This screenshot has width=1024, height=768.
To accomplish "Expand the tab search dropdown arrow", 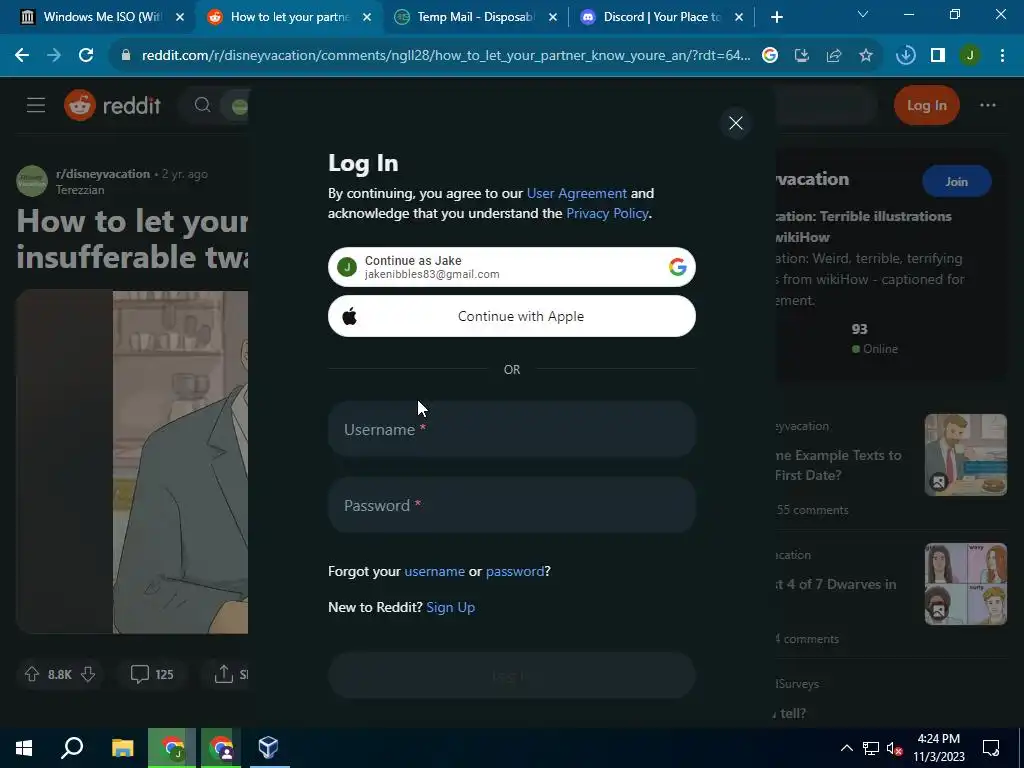I will pyautogui.click(x=863, y=14).
